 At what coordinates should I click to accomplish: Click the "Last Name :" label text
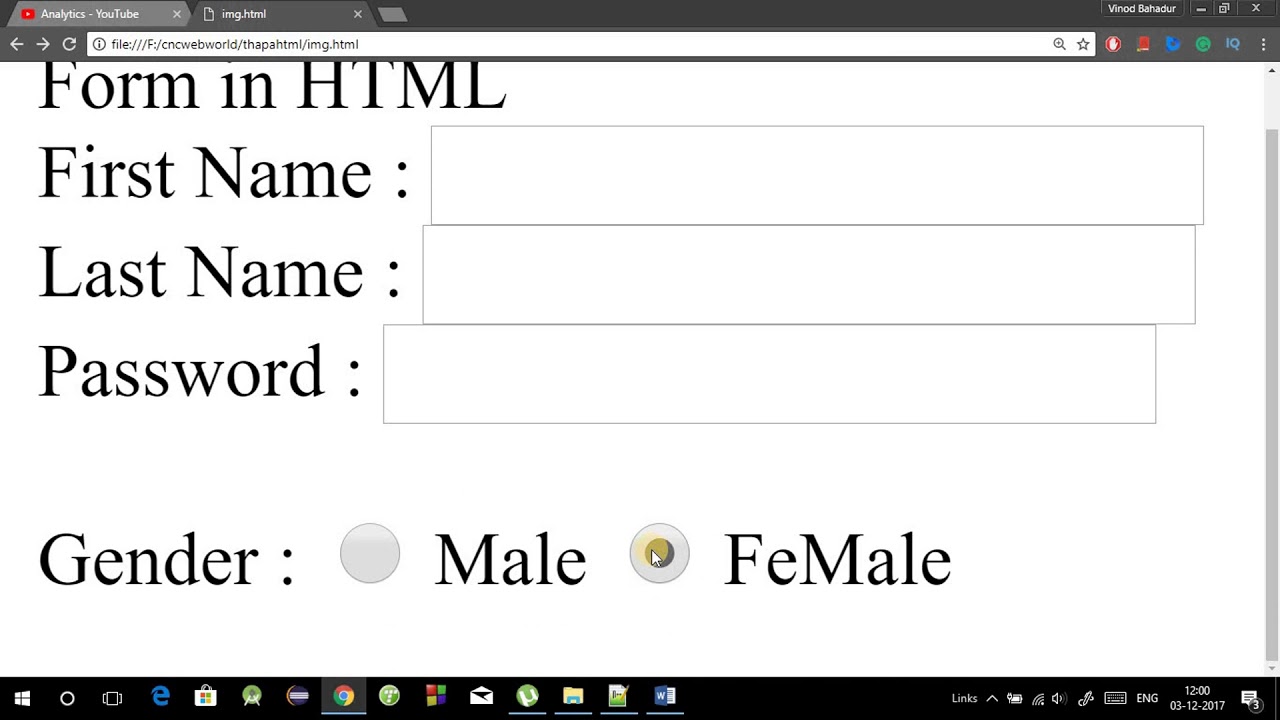[x=219, y=272]
